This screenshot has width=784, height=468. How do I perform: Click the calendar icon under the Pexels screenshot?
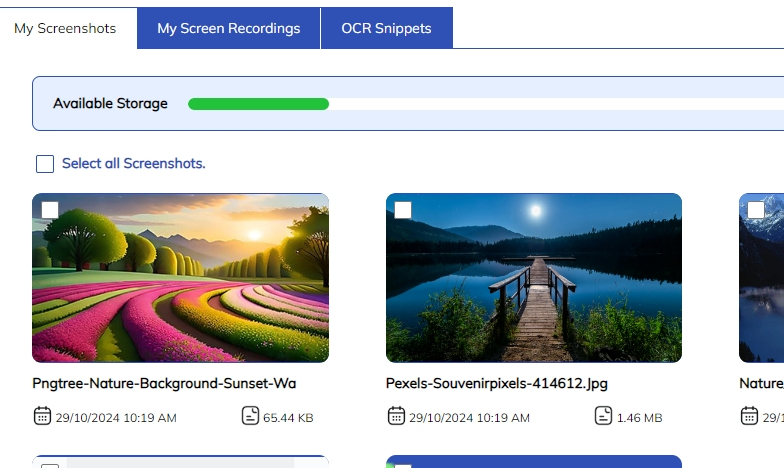396,416
